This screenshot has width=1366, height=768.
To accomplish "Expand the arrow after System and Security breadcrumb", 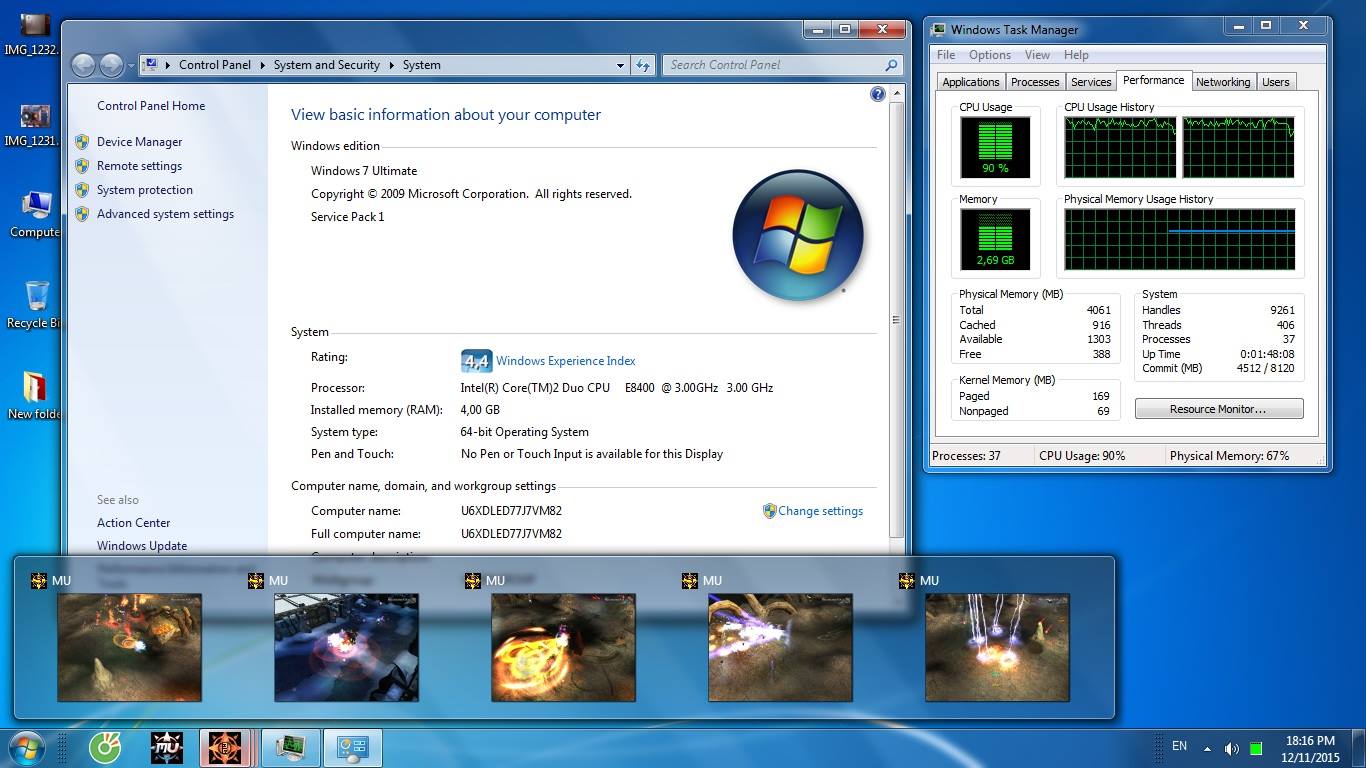I will [x=392, y=65].
